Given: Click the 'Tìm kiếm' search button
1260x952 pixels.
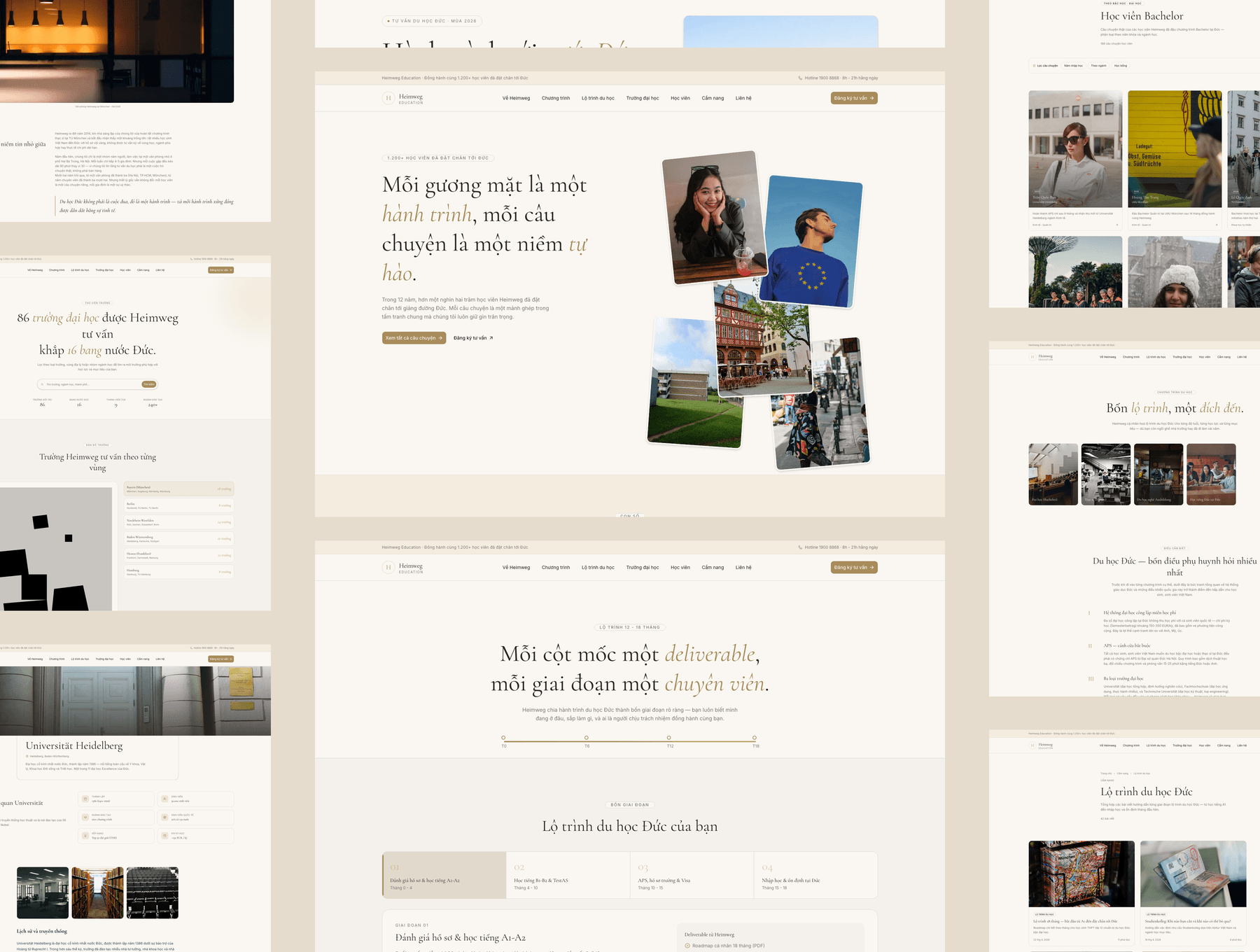Looking at the screenshot, I should (149, 384).
